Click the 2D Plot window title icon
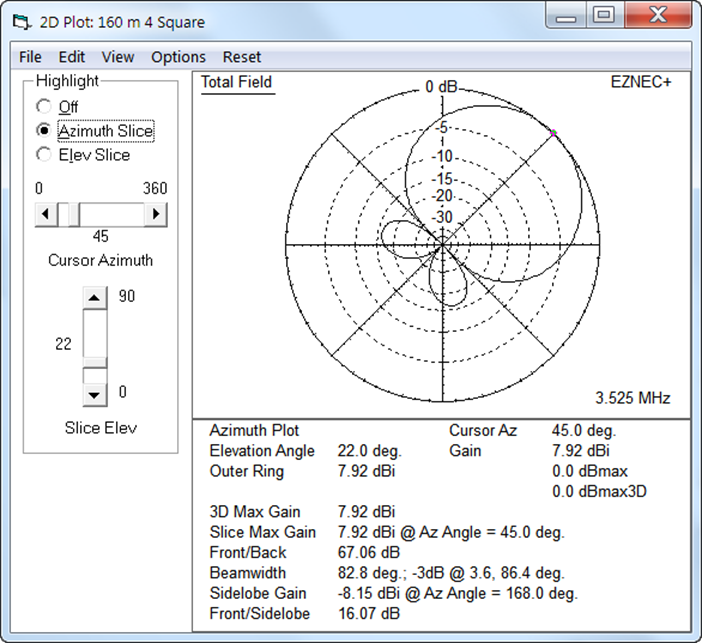The image size is (702, 643). (x=21, y=21)
